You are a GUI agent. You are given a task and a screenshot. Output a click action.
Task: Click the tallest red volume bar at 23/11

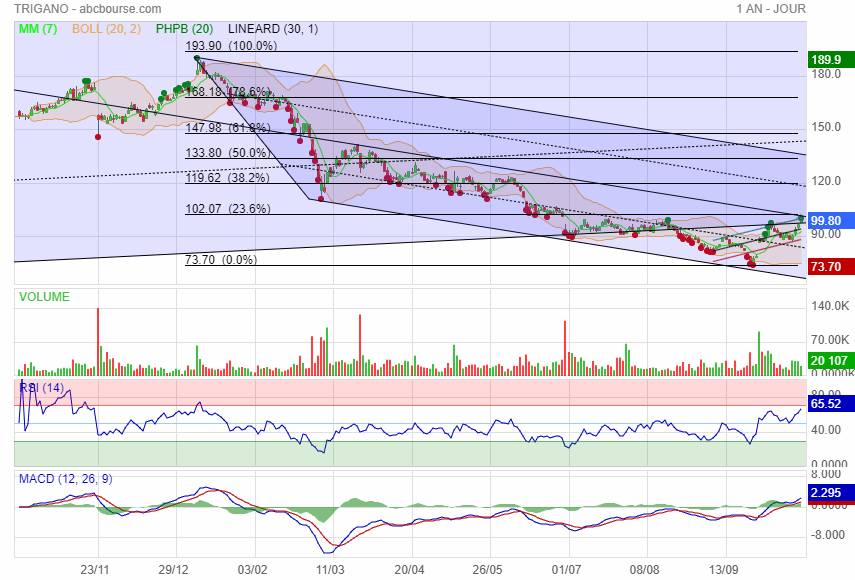coord(98,342)
